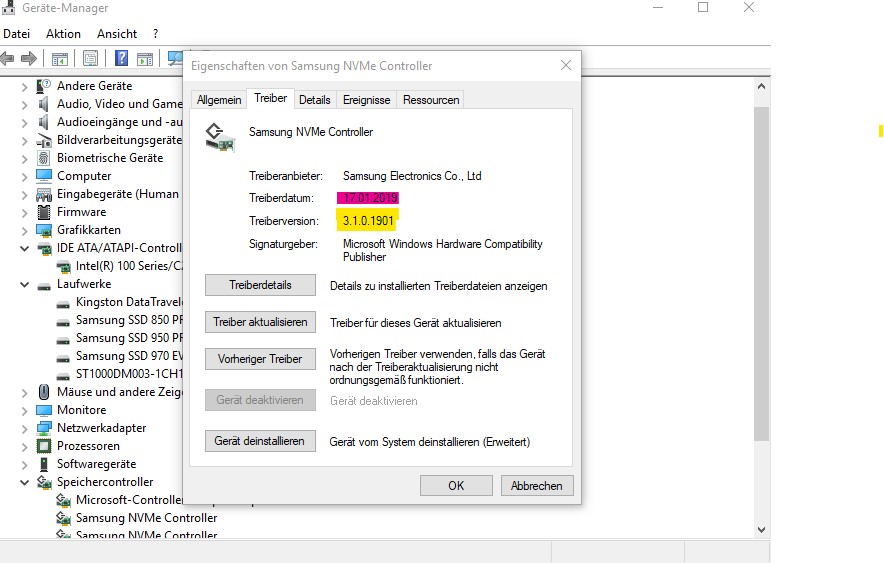The image size is (884, 563).
Task: Expand the Monitore node
Action: (x=24, y=411)
